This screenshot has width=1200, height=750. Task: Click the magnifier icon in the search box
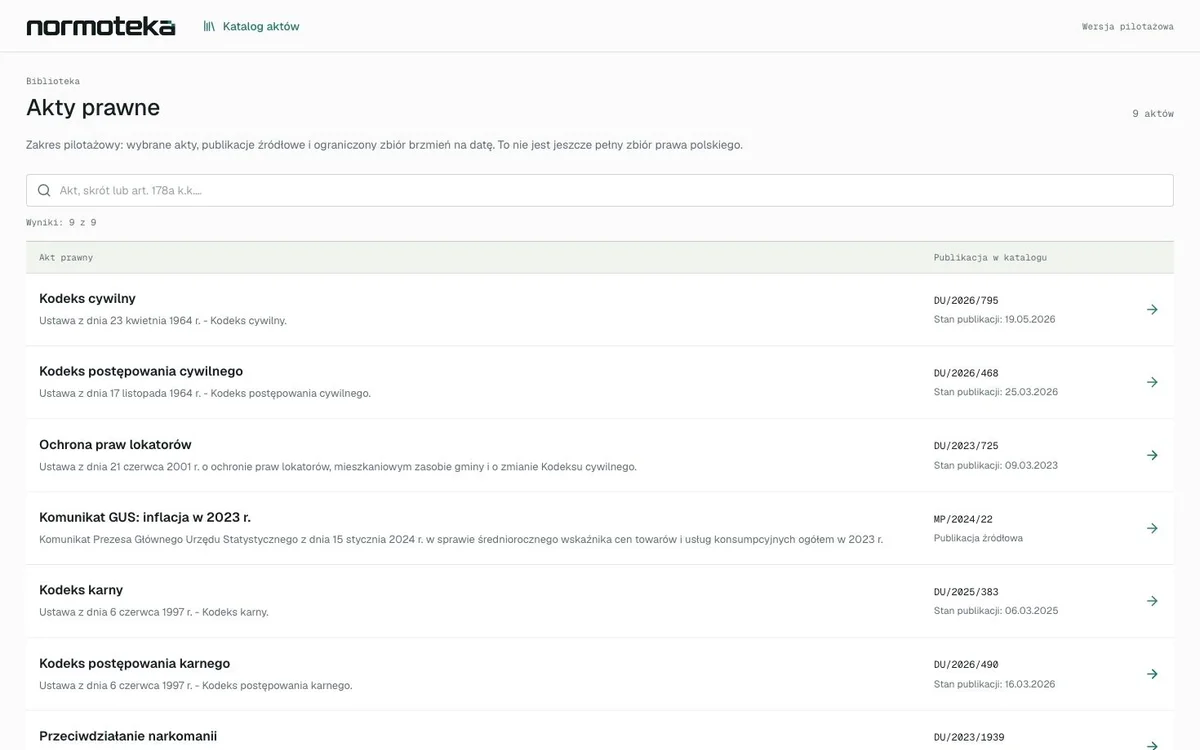coord(44,190)
